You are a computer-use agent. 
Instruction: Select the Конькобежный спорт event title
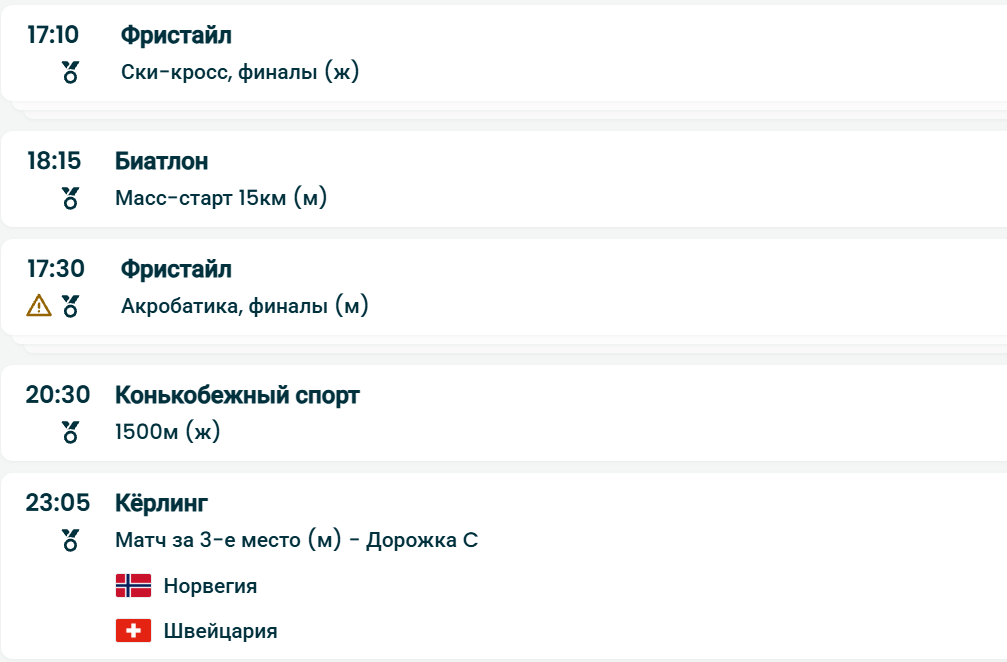click(237, 395)
